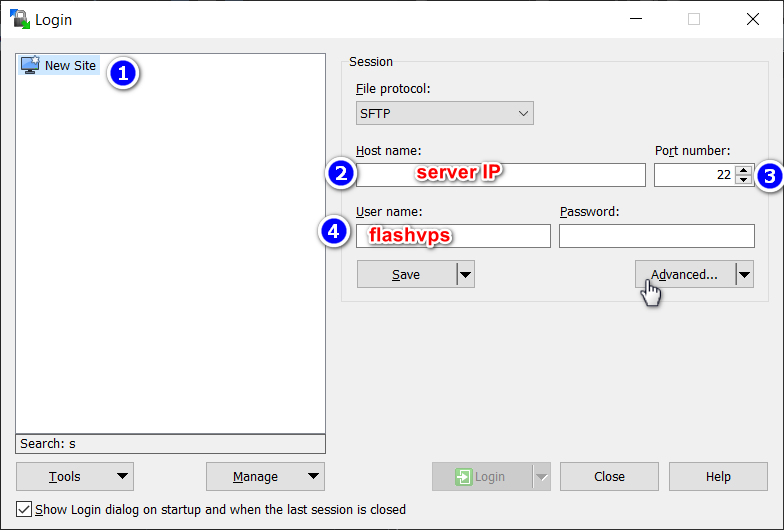The image size is (784, 530).
Task: Expand the Advanced dropdown arrow
Action: tap(744, 275)
